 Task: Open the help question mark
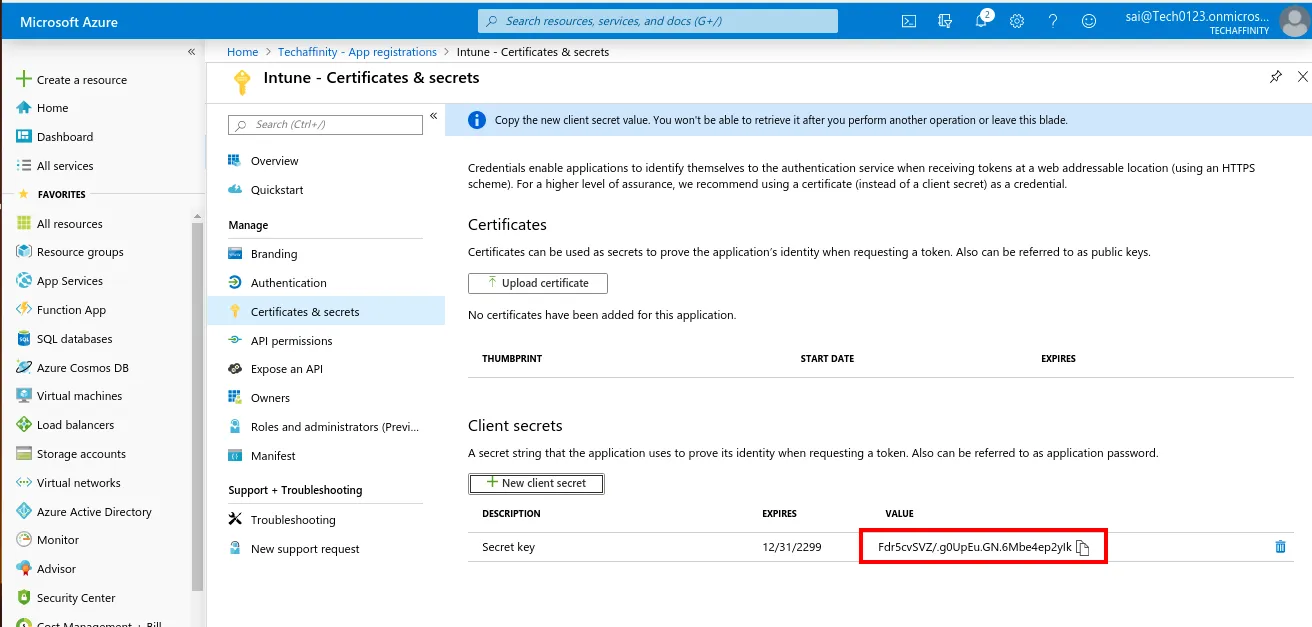coord(1053,21)
